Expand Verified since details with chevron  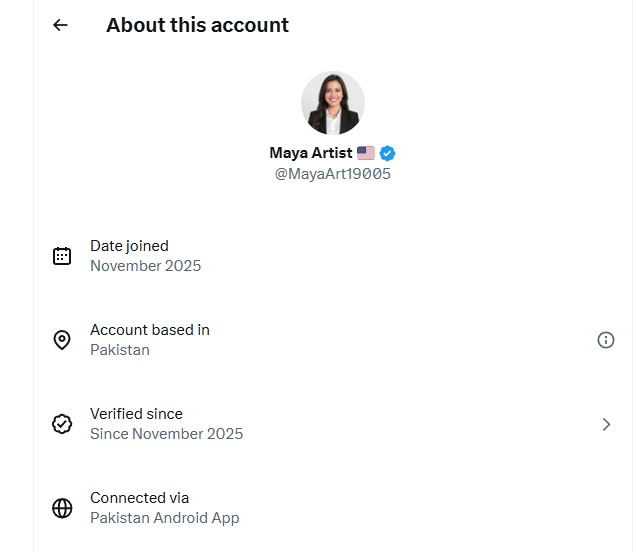pos(606,424)
